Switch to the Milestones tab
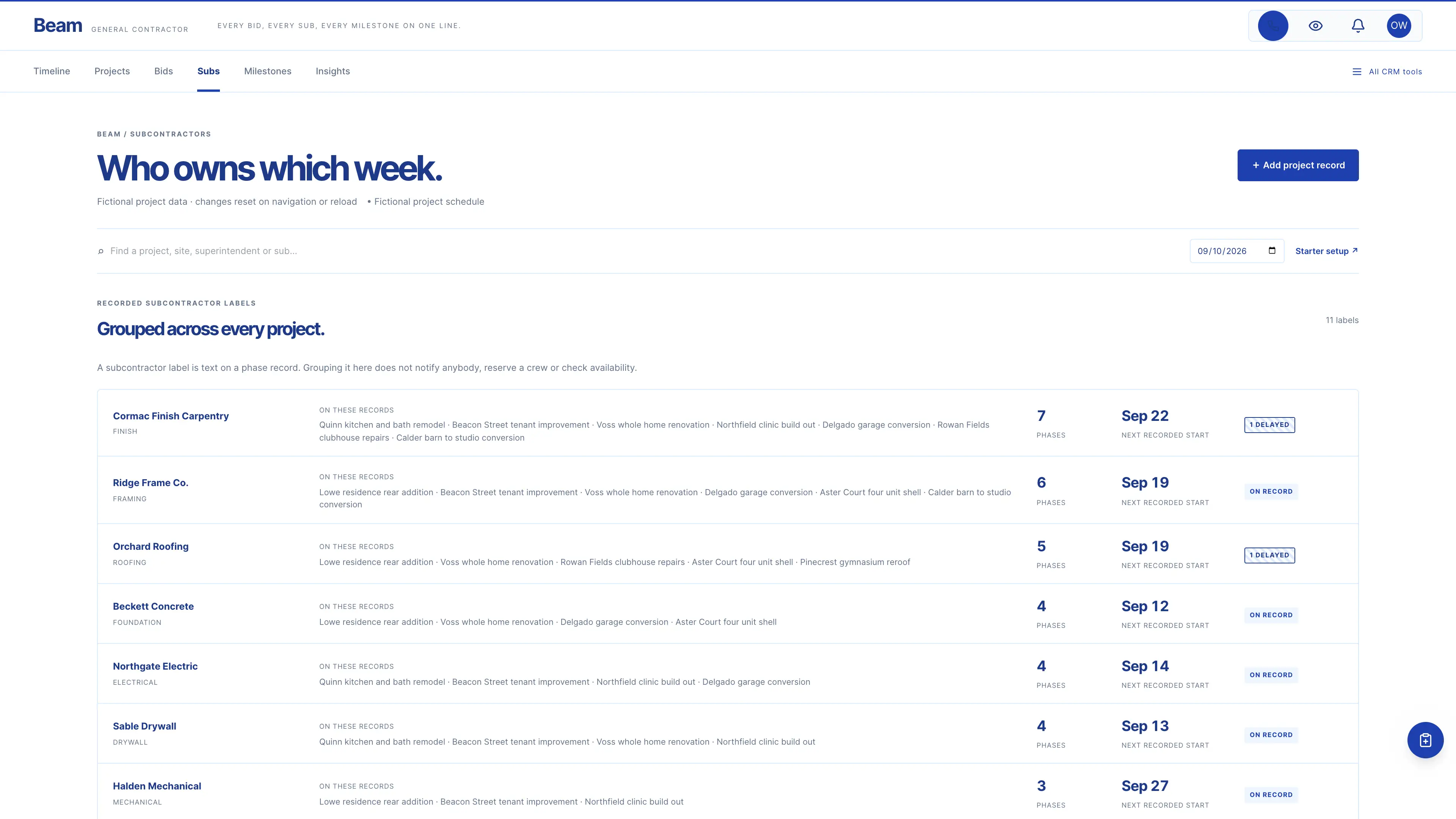Screen dimensions: 1456x819 [x=267, y=71]
